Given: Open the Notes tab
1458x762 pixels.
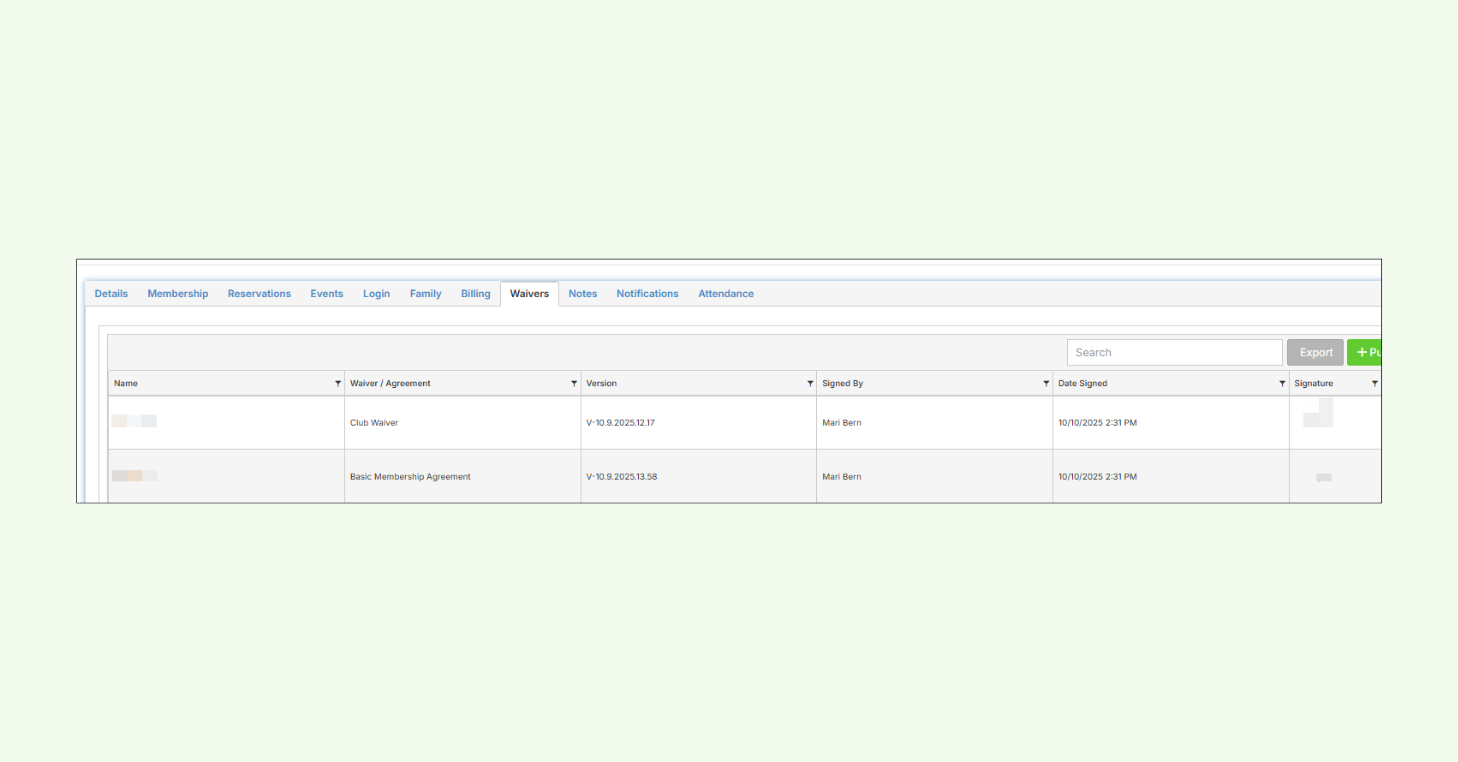Looking at the screenshot, I should point(583,293).
